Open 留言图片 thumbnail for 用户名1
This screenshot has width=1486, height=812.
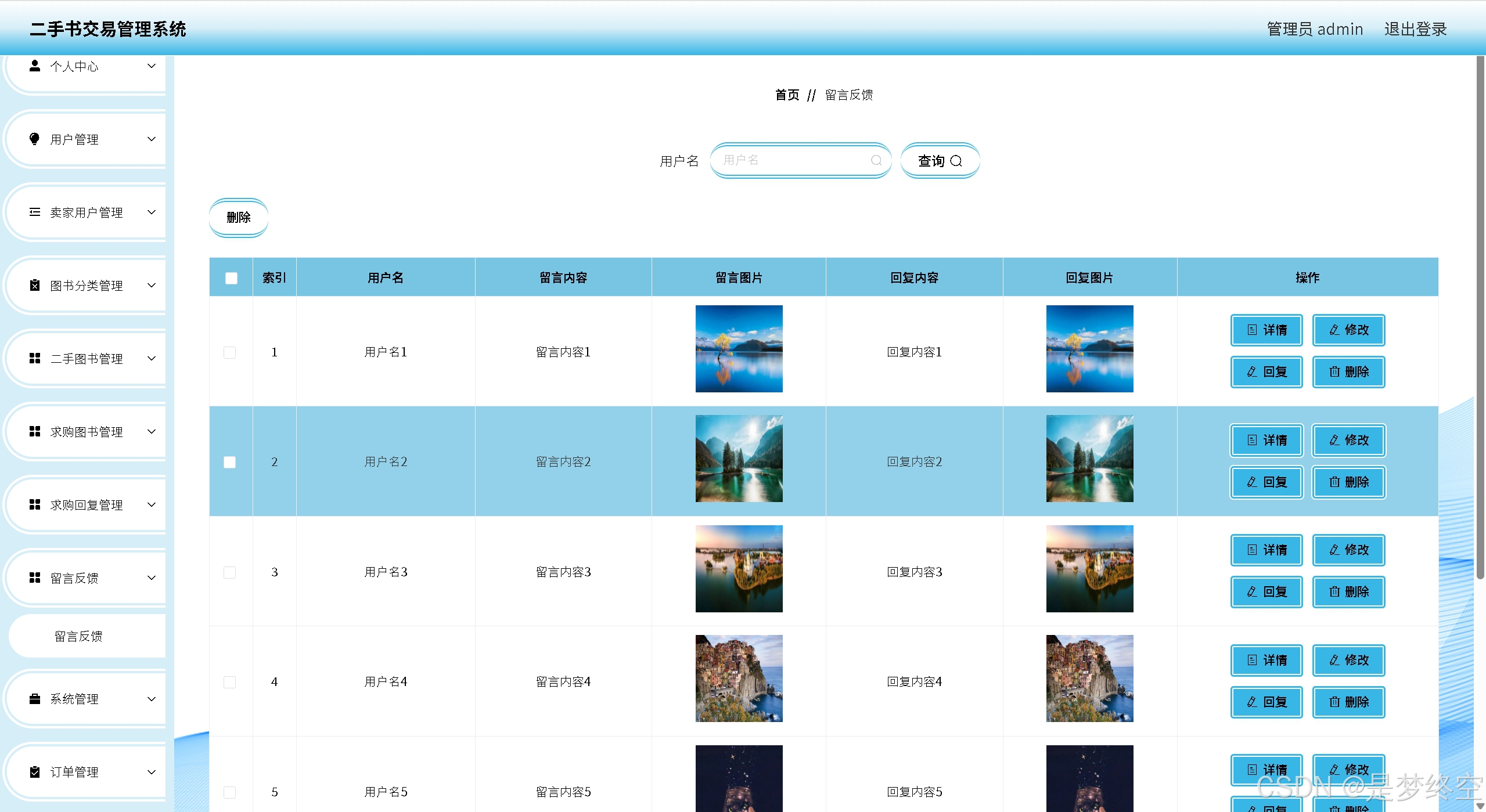[x=739, y=349]
